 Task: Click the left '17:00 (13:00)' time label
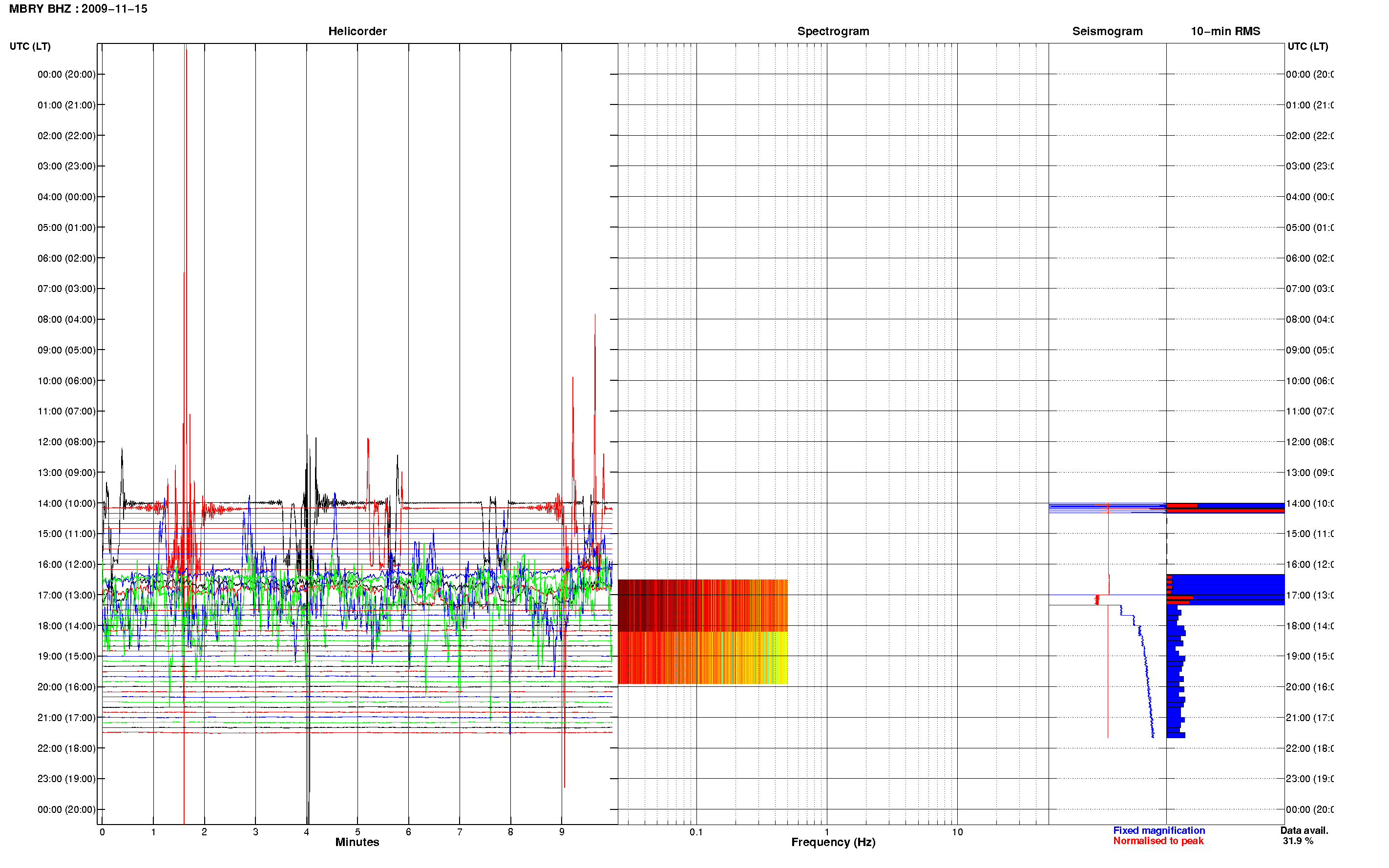[x=66, y=595]
